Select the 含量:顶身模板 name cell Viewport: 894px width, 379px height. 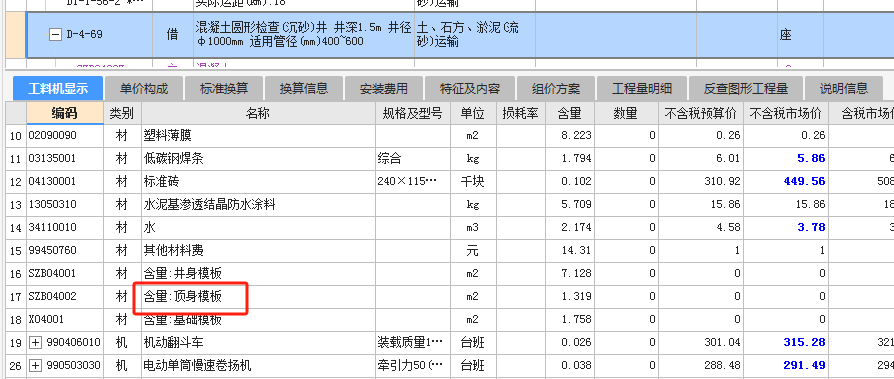(x=258, y=296)
